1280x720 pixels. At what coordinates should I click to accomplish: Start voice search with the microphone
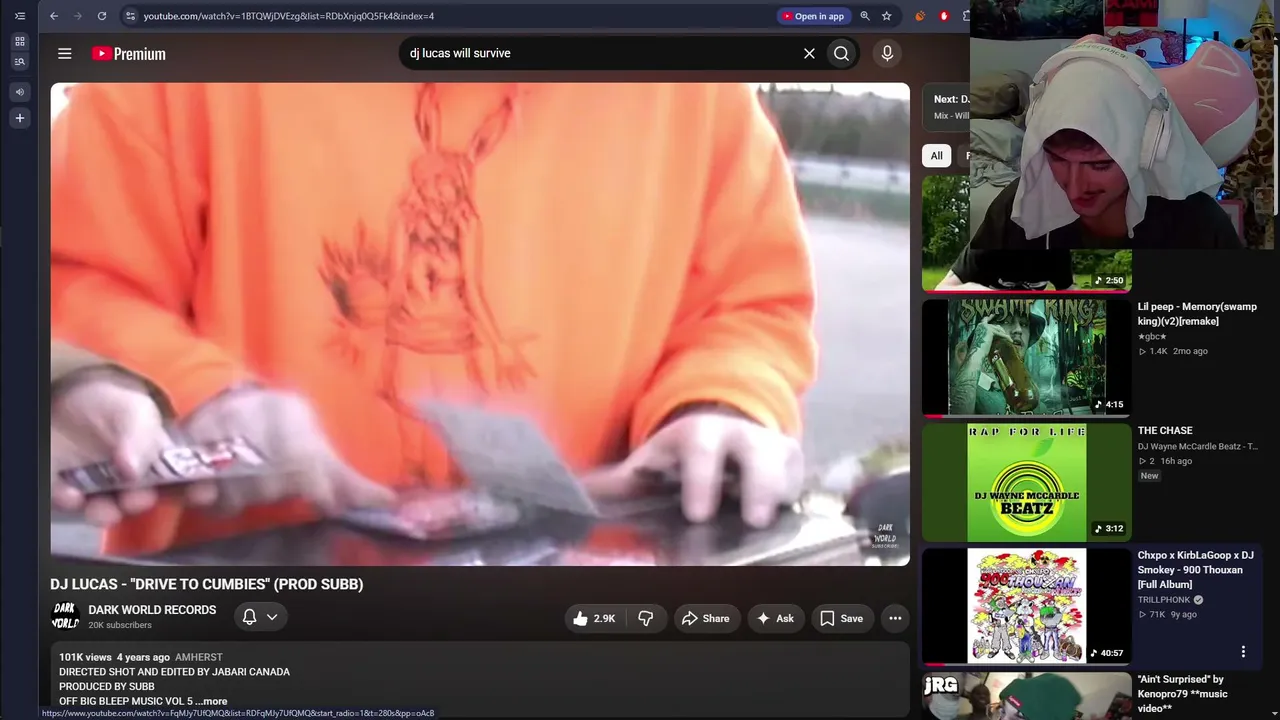tap(887, 54)
